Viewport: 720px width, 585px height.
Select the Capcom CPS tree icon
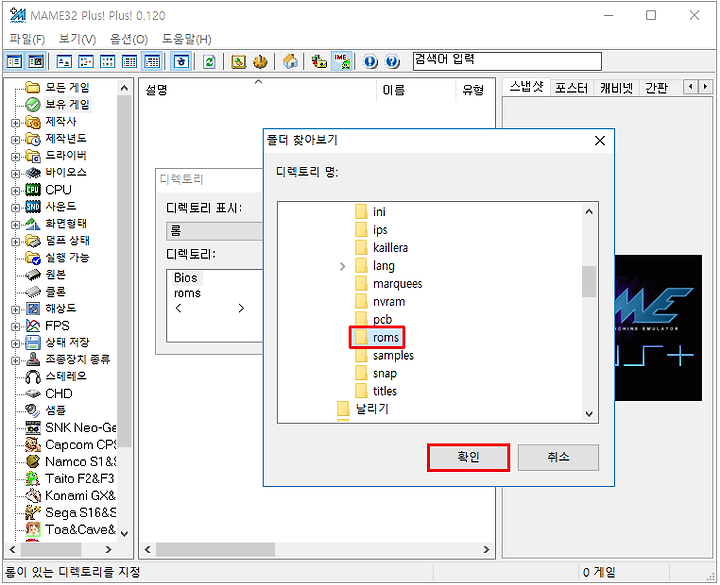coord(33,444)
